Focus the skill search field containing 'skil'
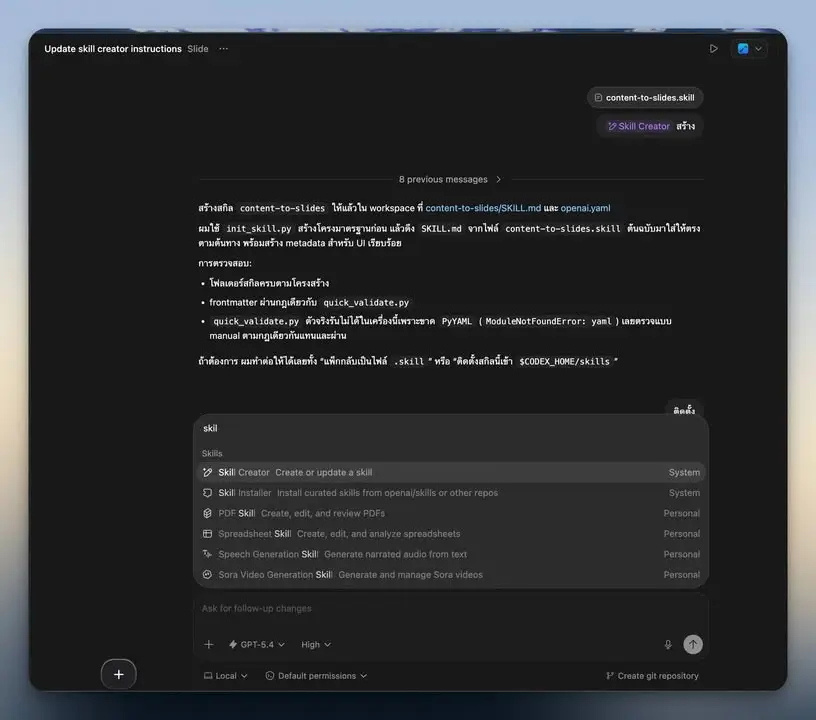The height and width of the screenshot is (720, 816). click(451, 428)
